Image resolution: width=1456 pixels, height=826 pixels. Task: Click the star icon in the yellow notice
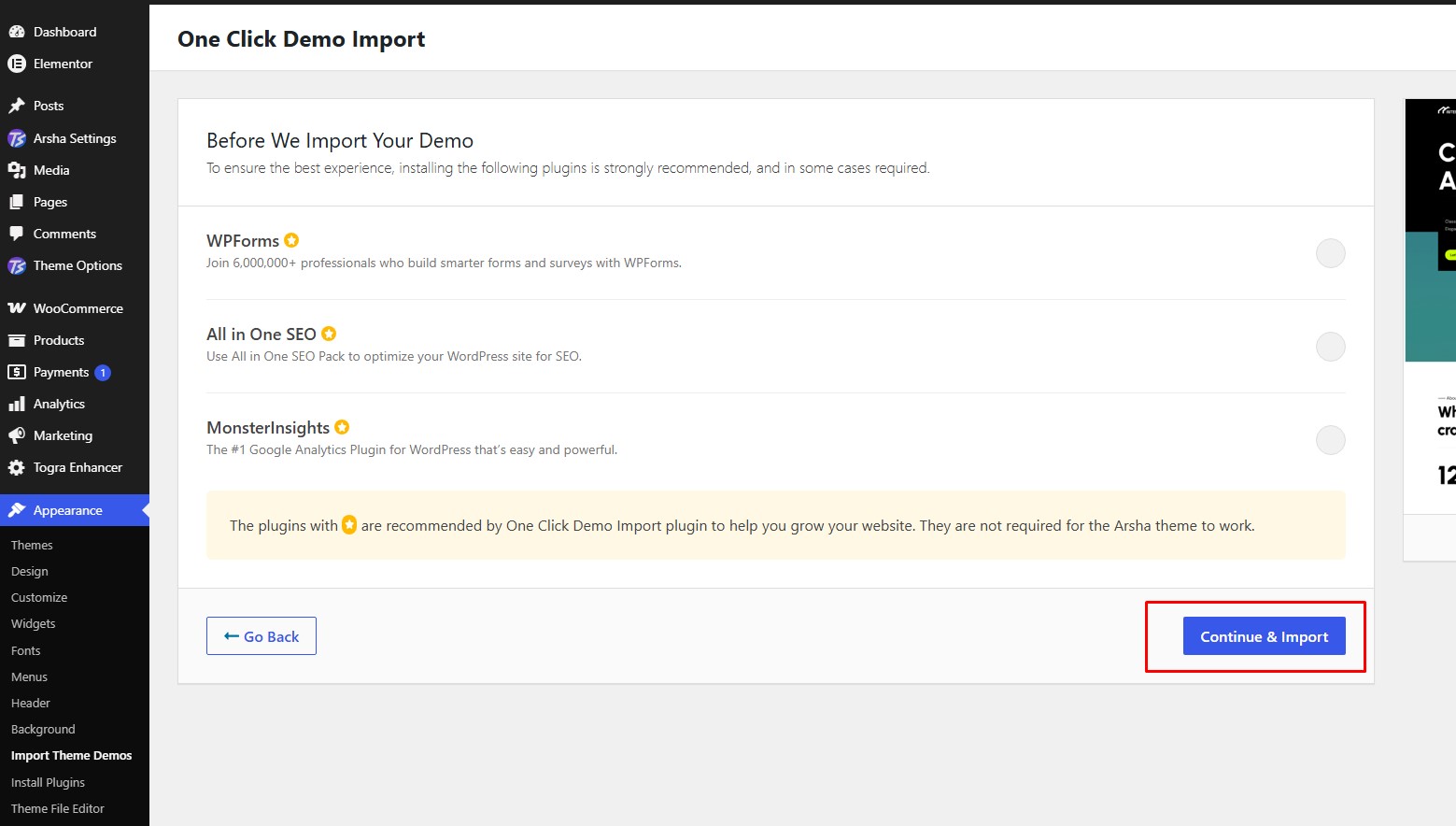point(349,525)
